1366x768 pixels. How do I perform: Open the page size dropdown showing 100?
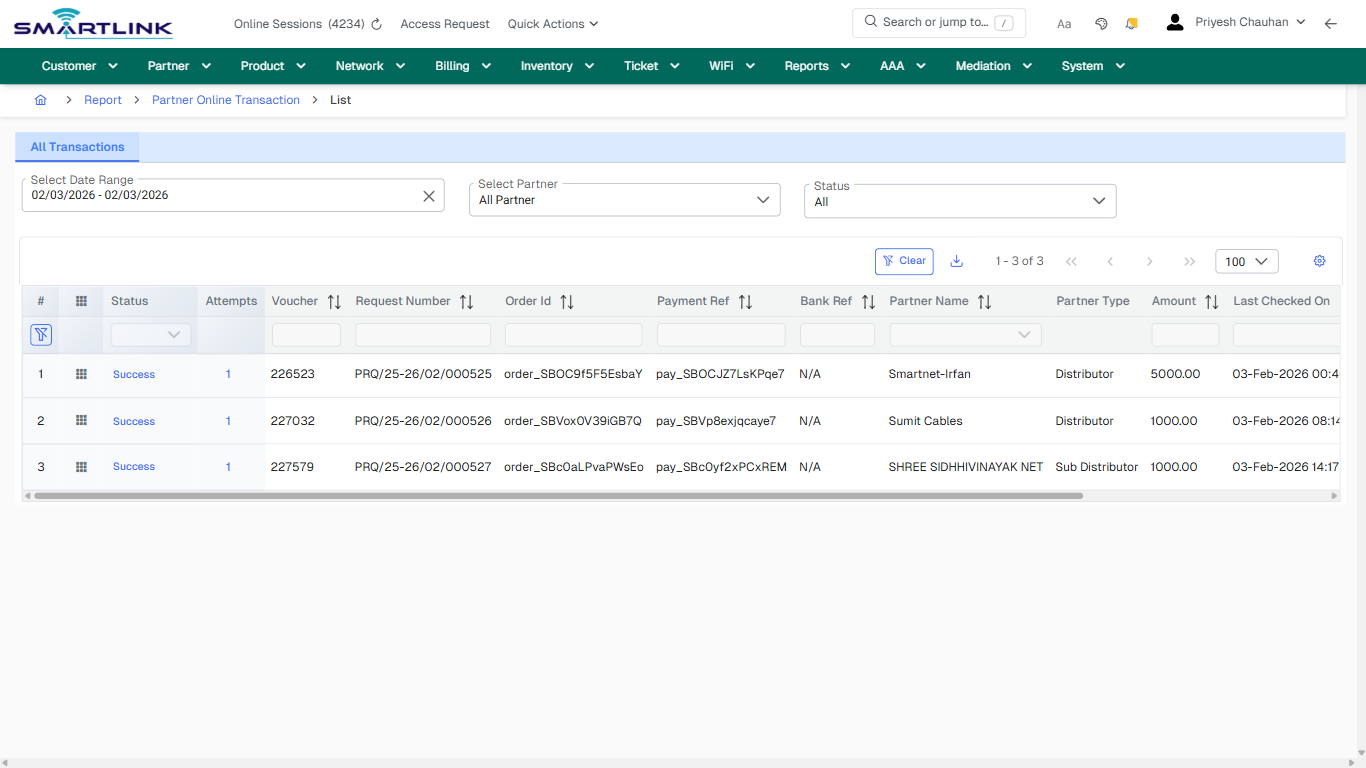point(1246,260)
